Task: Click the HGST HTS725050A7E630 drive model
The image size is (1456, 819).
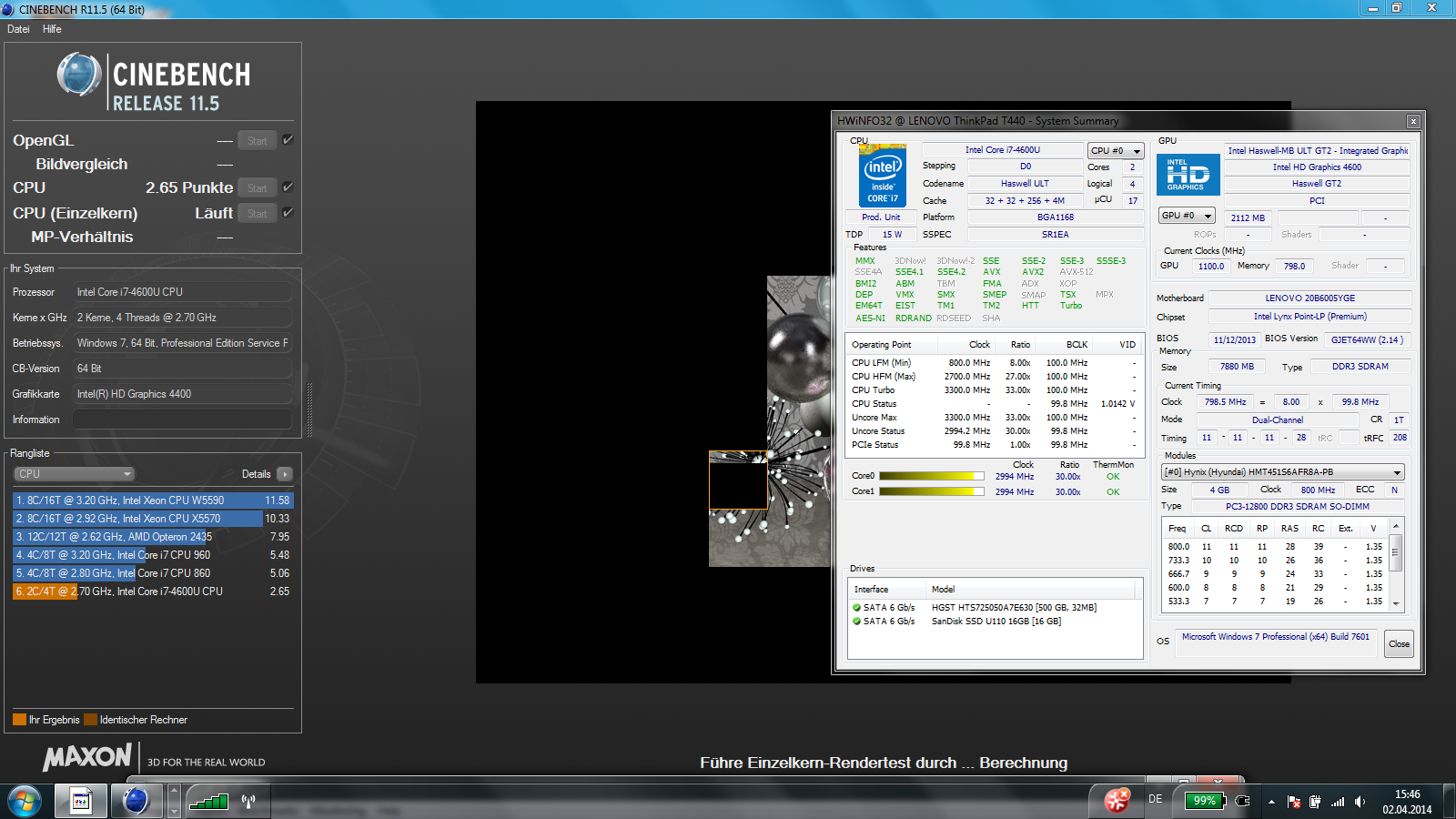Action: click(1014, 608)
